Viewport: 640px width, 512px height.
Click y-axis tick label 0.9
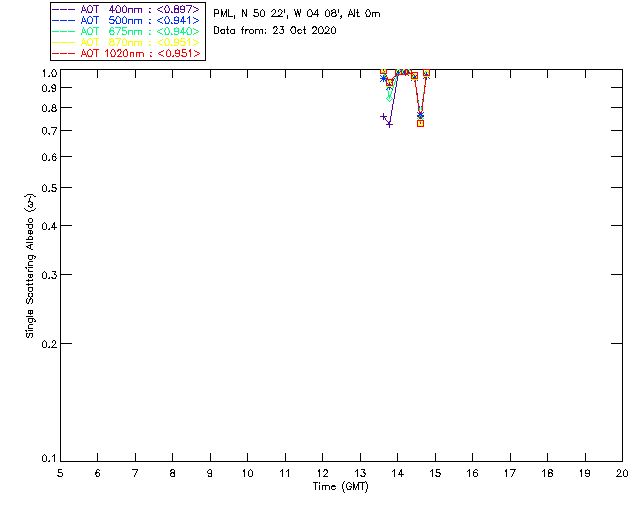[49, 88]
